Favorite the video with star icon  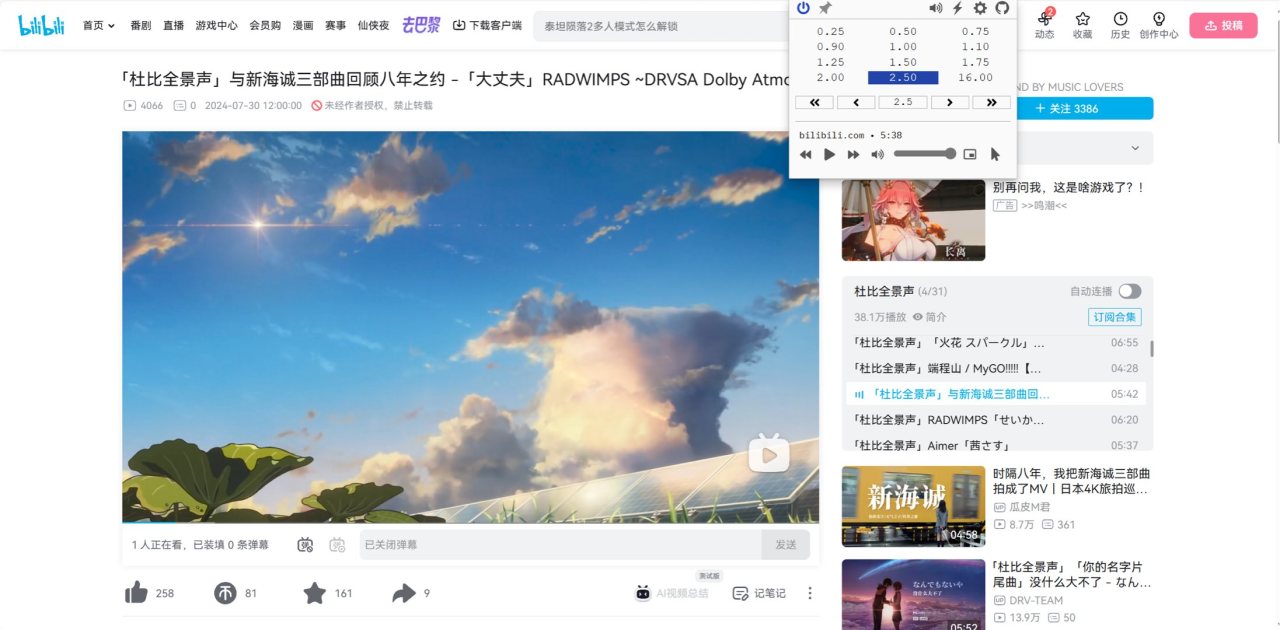(314, 593)
